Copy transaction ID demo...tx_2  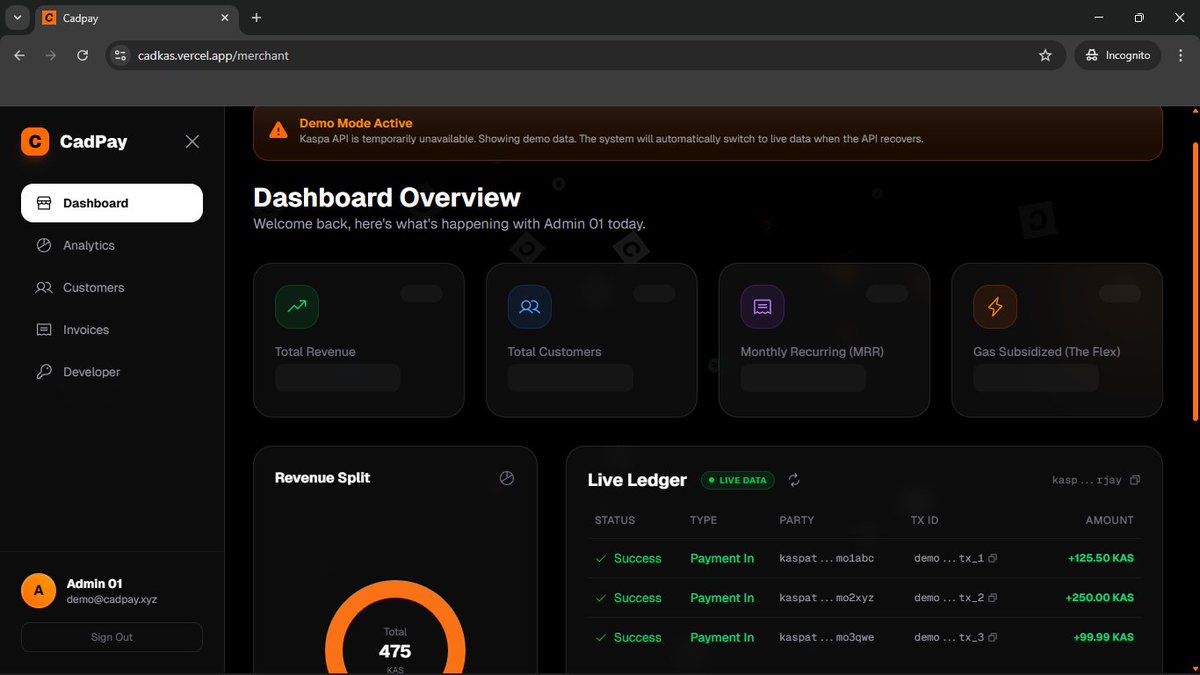tap(990, 597)
